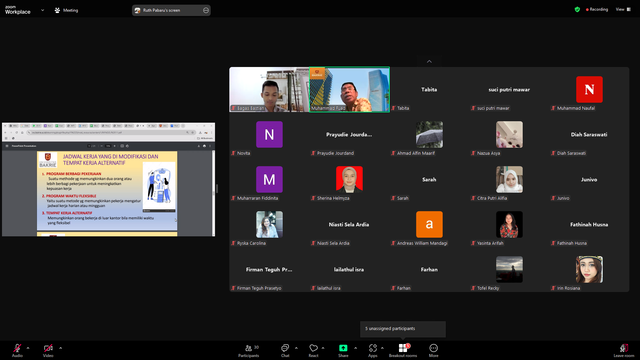The height and width of the screenshot is (360, 640).
Task: Open options icon on Ruth Pabaru's screen pill
Action: click(206, 10)
